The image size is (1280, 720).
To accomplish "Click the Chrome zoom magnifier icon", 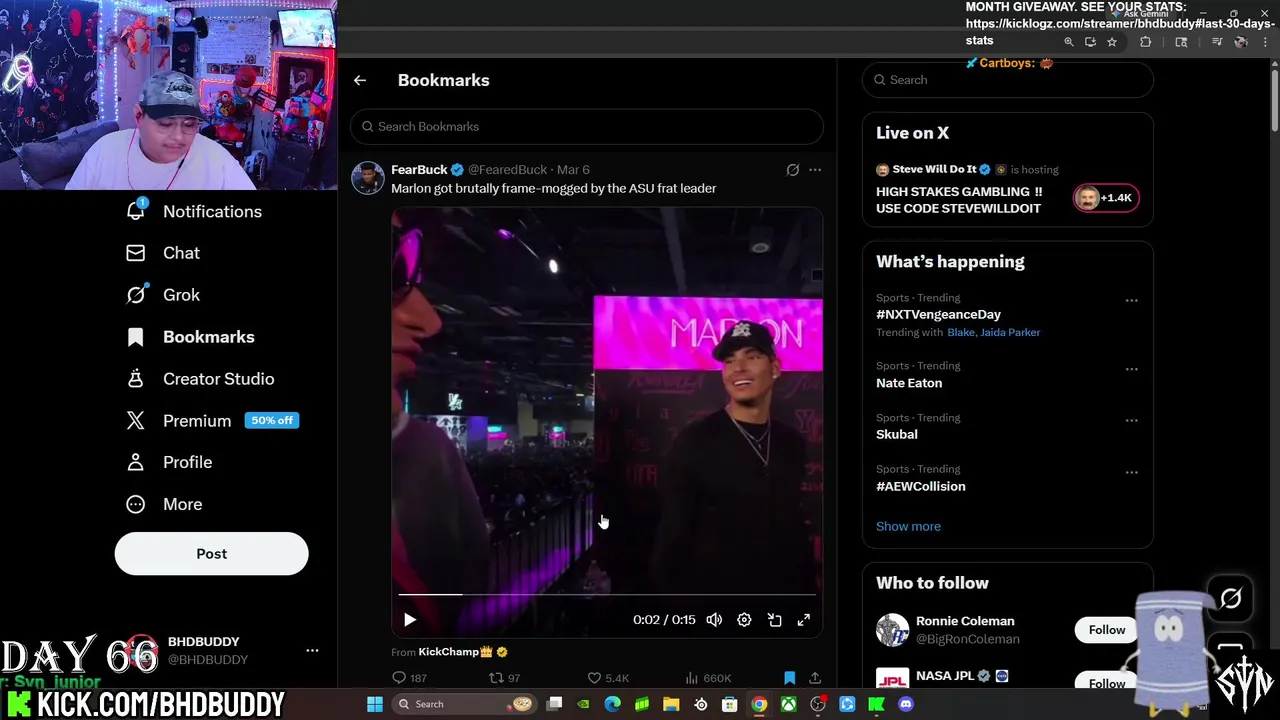I will click(1068, 42).
